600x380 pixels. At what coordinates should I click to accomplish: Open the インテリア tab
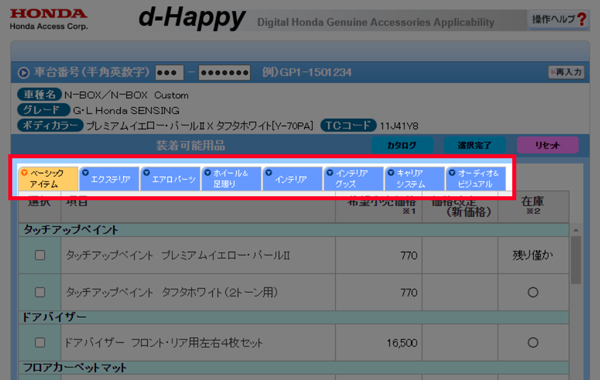pos(293,178)
